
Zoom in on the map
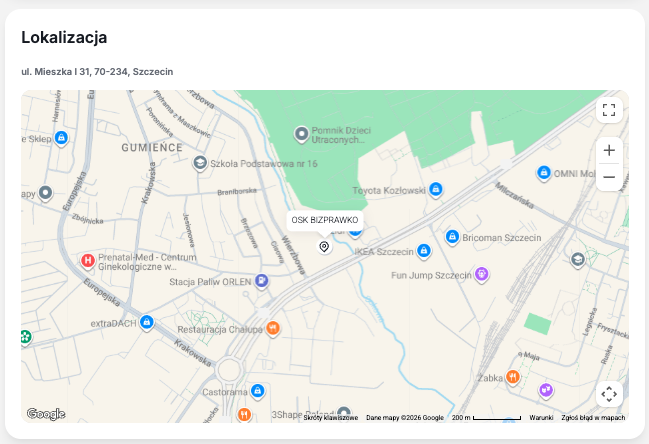[609, 150]
